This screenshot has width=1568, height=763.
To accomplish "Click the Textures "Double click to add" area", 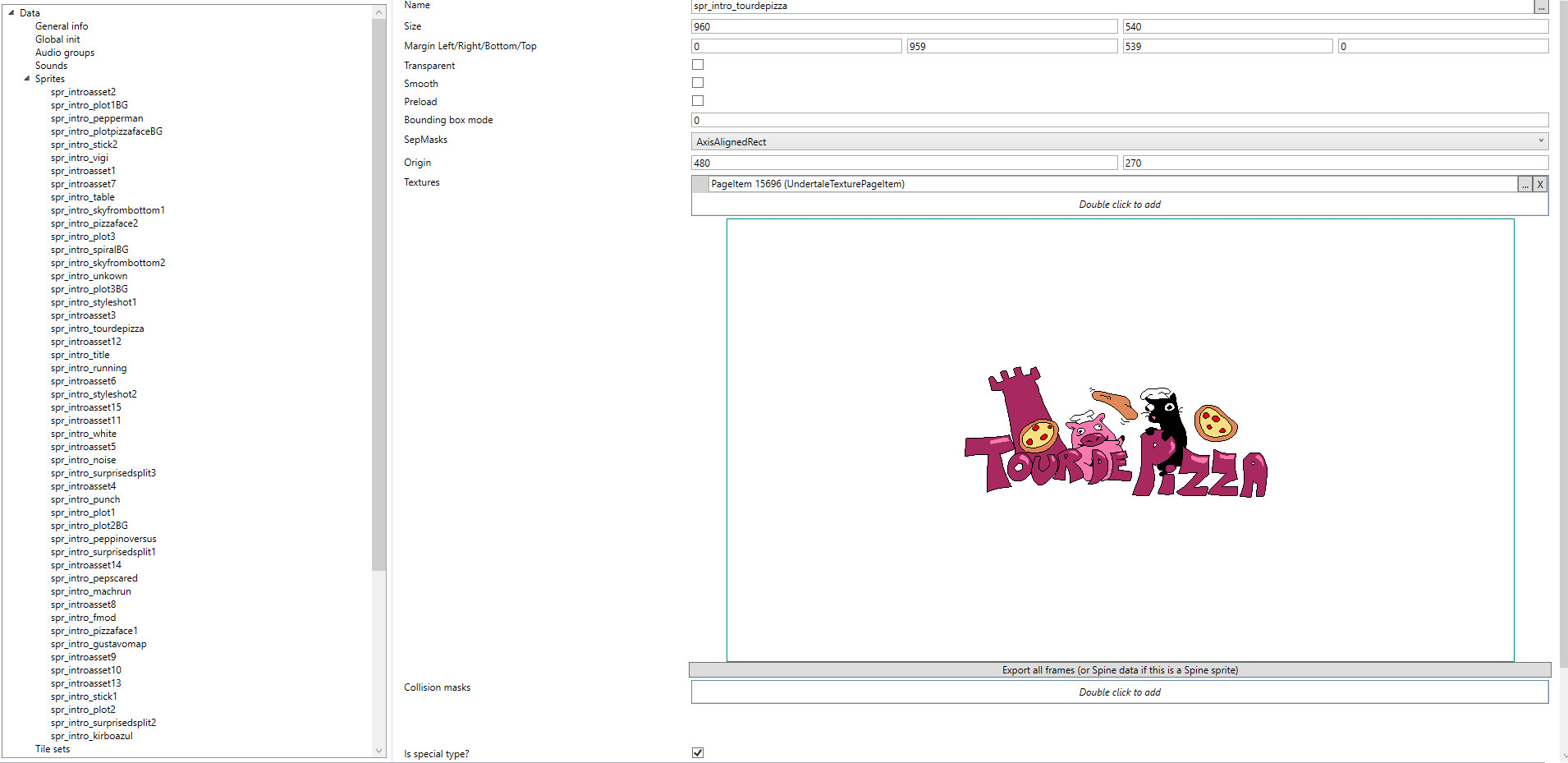I will pos(1119,204).
